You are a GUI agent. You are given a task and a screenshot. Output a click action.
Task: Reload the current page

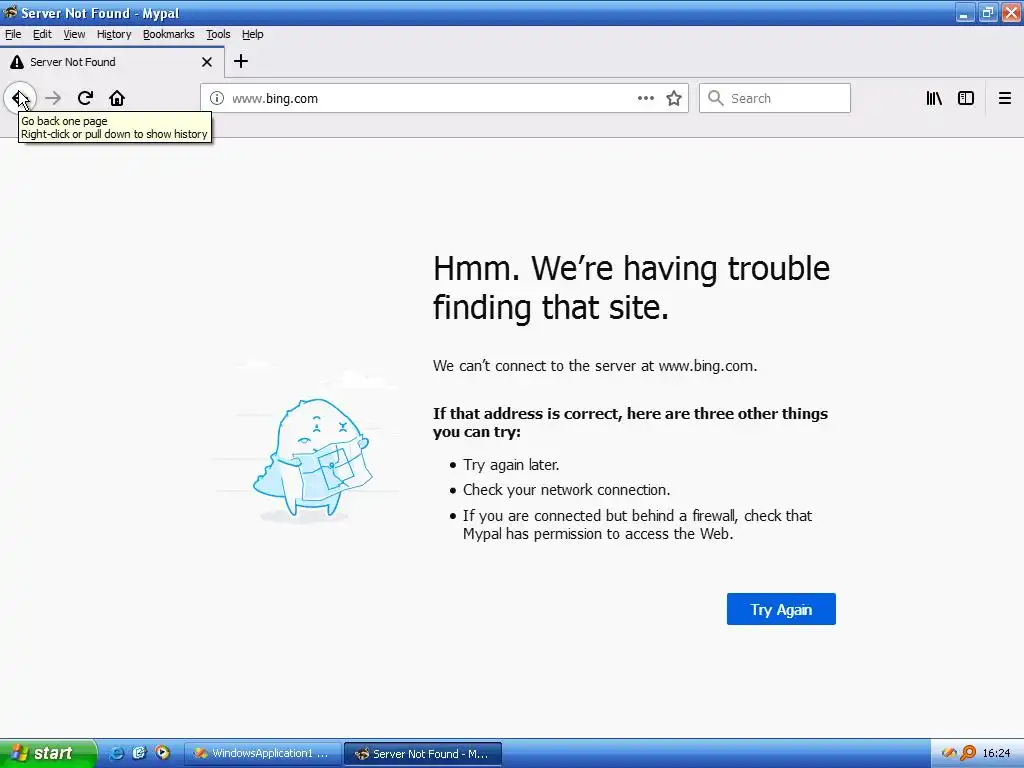tap(85, 98)
